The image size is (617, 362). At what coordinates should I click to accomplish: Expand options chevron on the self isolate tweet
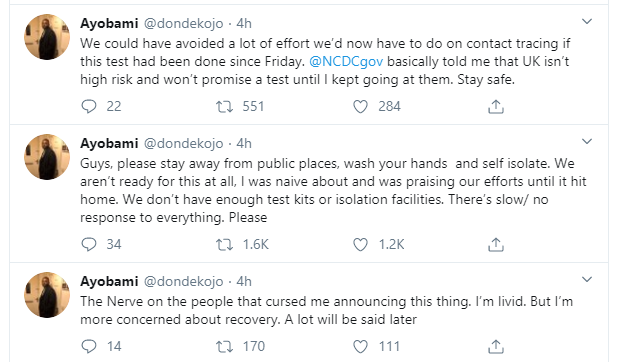[587, 142]
